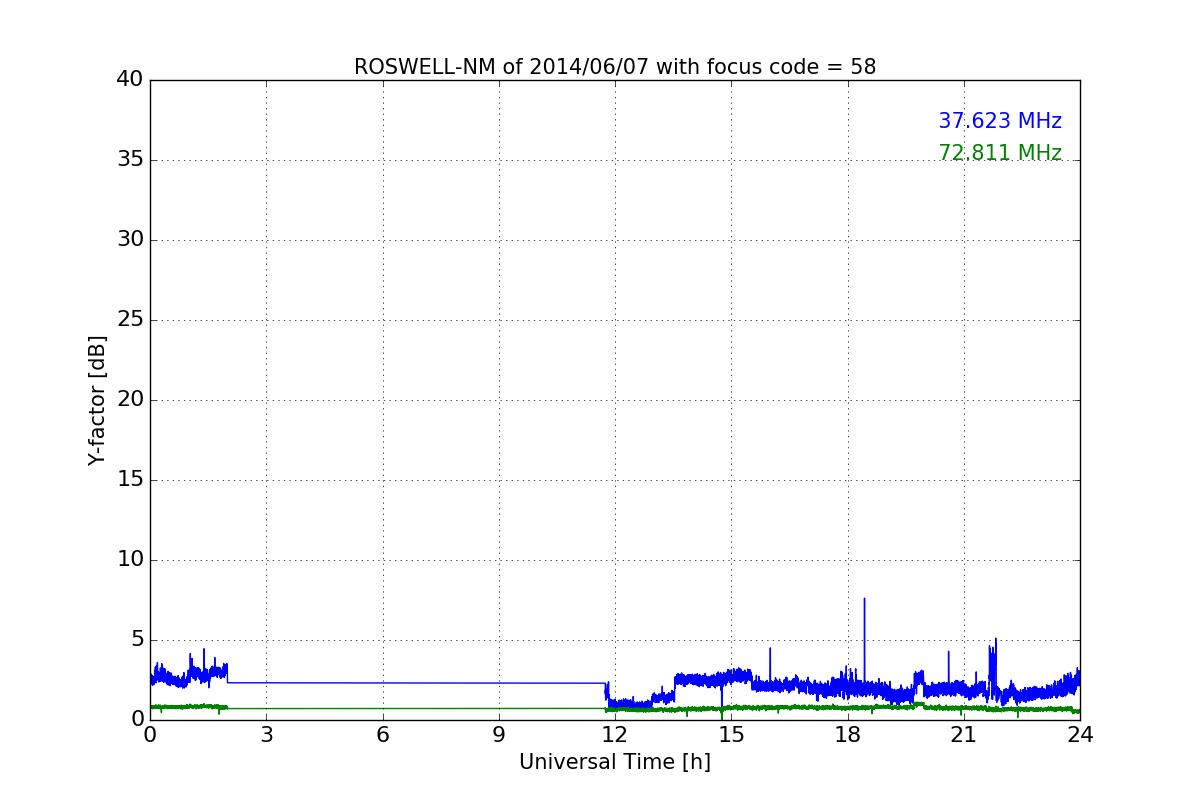Click y-axis tick label 15

pos(130,480)
